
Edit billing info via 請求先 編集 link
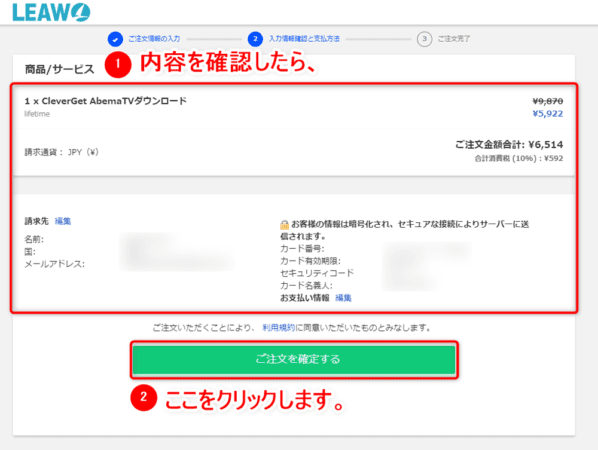point(63,221)
